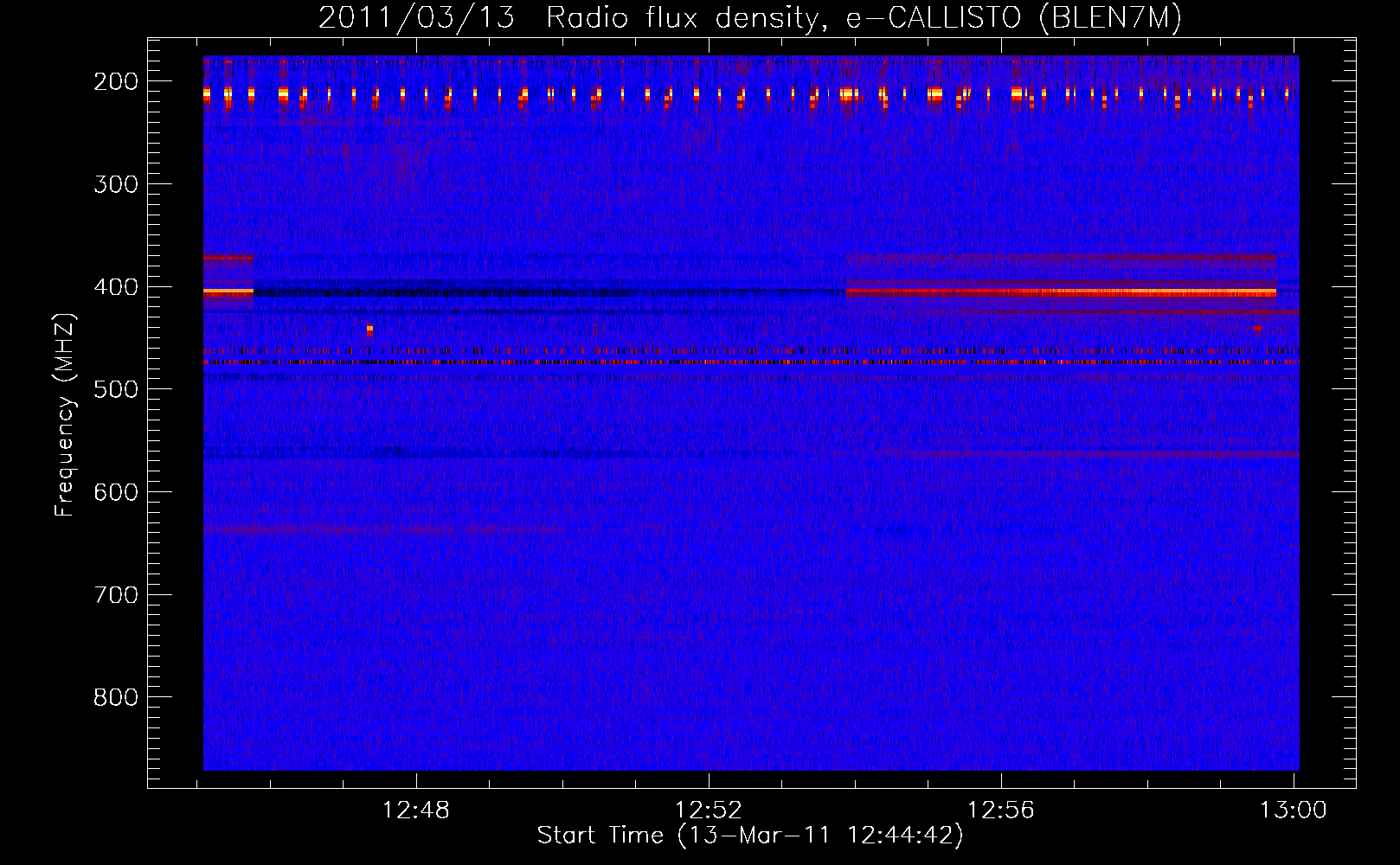Click the 400 frequency tick label
This screenshot has width=1400, height=865.
point(116,287)
